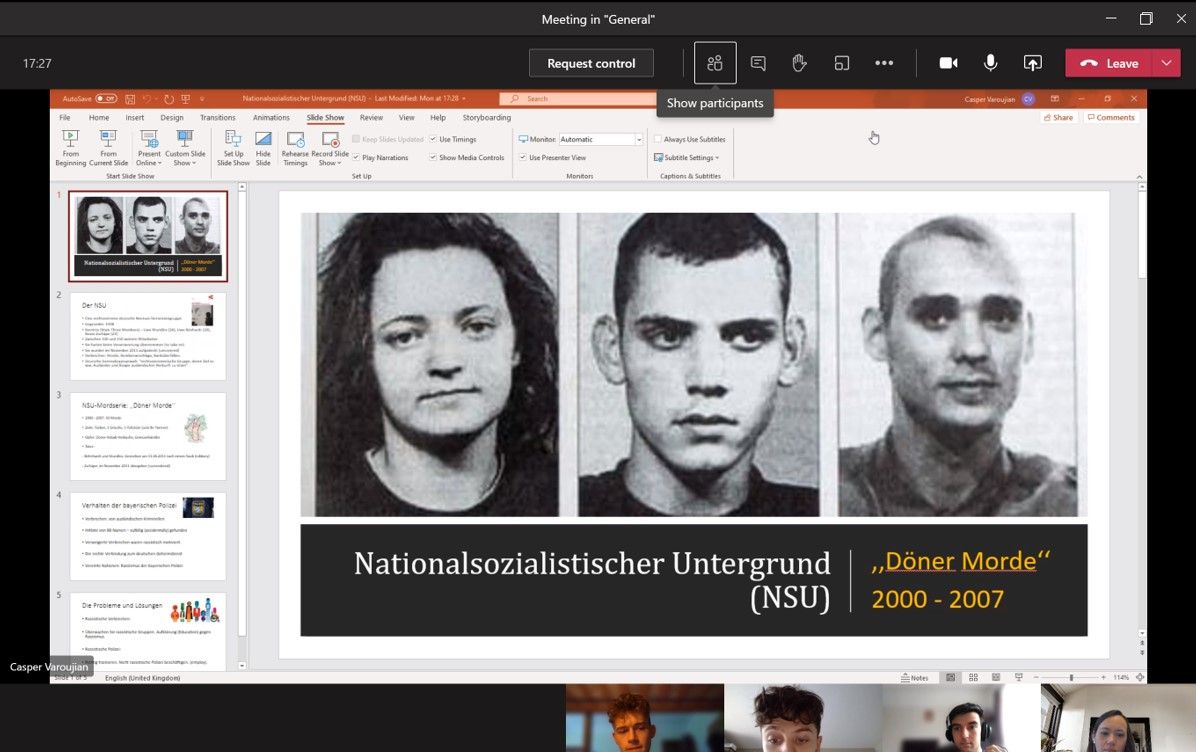Enable Always Use Subtitles checkbox

(x=657, y=139)
